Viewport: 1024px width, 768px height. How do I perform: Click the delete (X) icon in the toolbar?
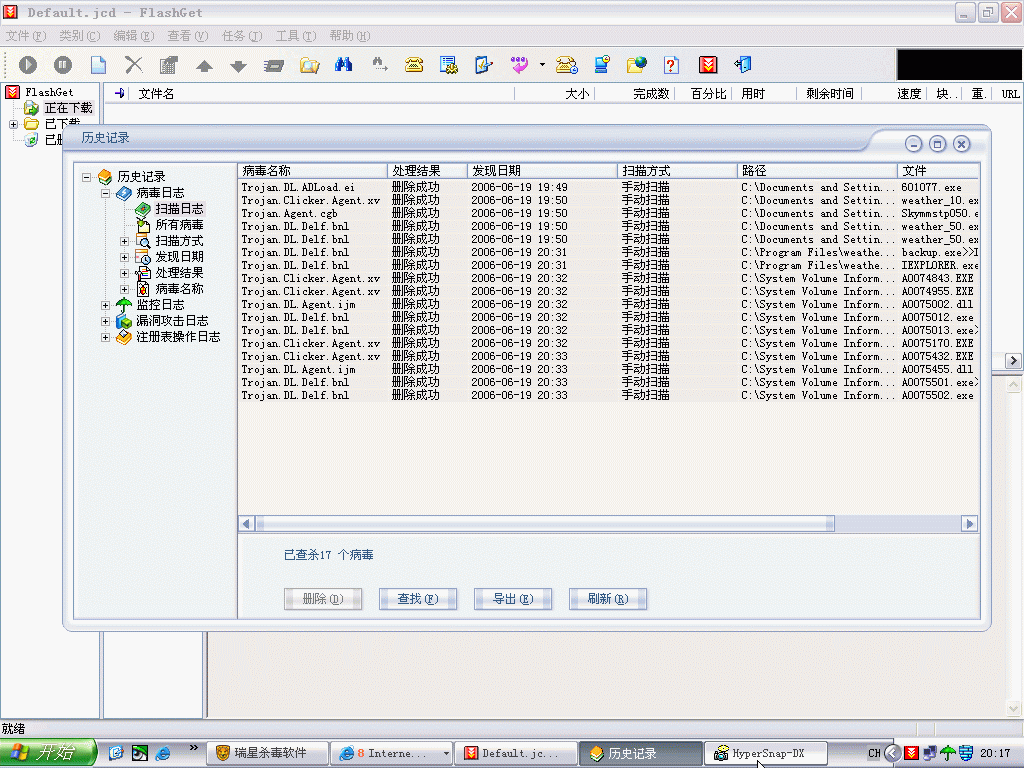click(x=133, y=65)
